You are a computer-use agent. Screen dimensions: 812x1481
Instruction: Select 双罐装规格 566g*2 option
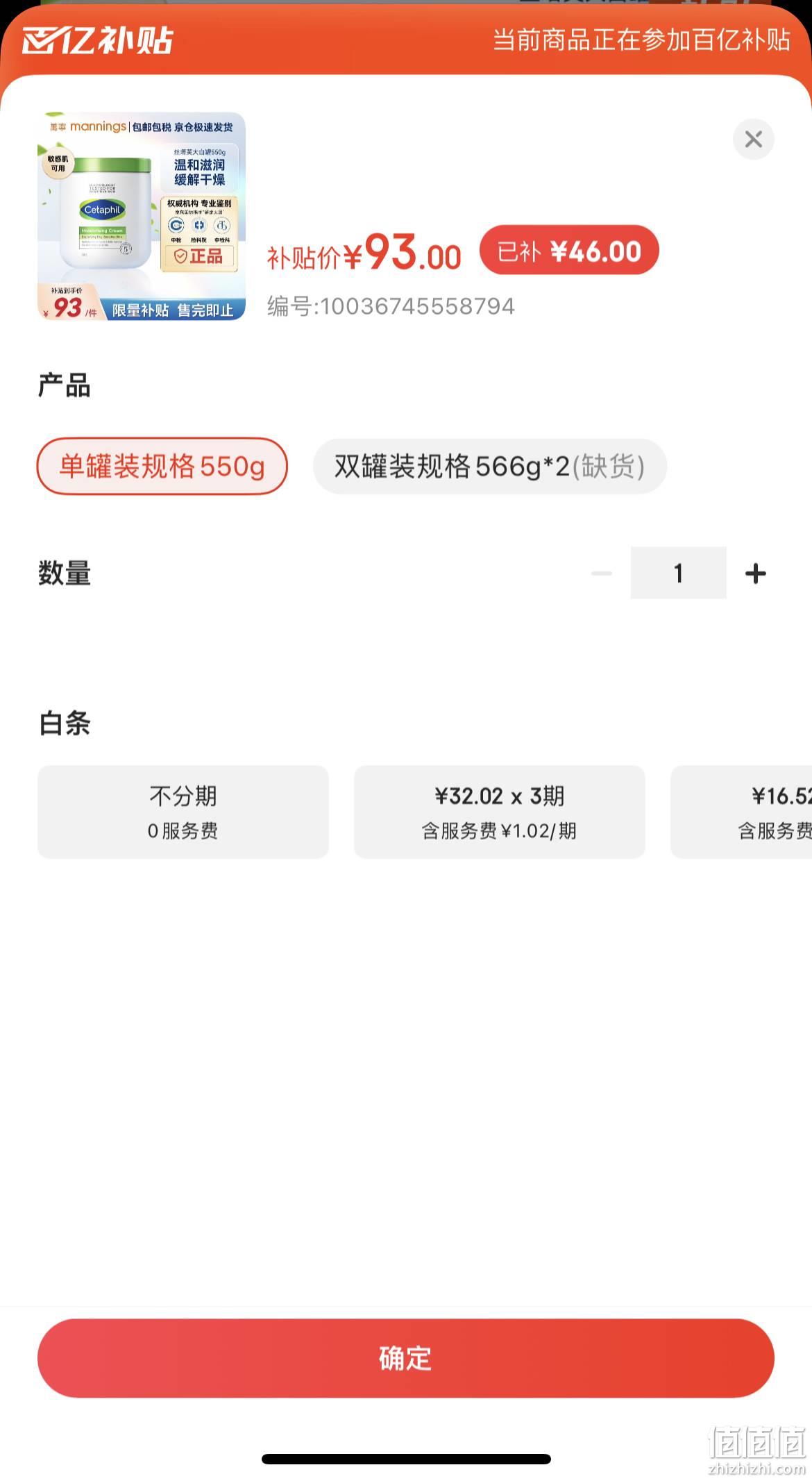[489, 467]
